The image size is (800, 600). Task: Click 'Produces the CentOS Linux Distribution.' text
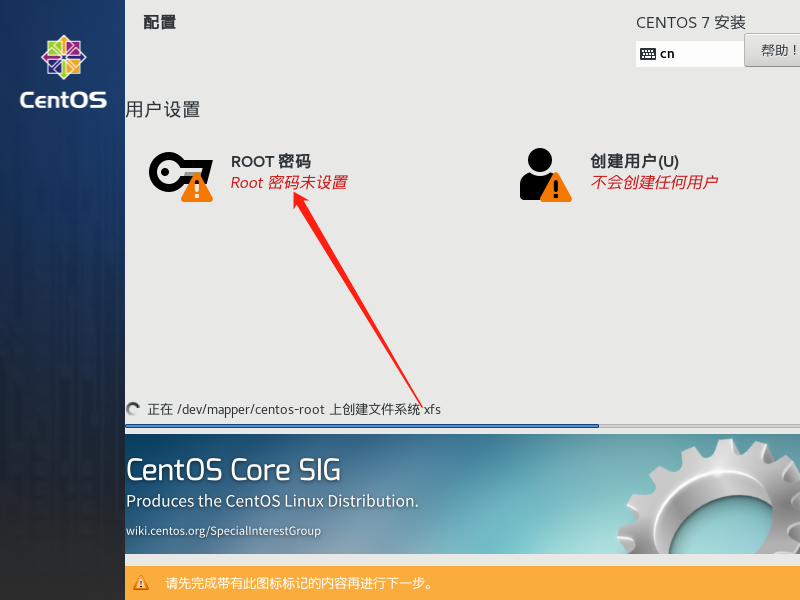point(272,501)
